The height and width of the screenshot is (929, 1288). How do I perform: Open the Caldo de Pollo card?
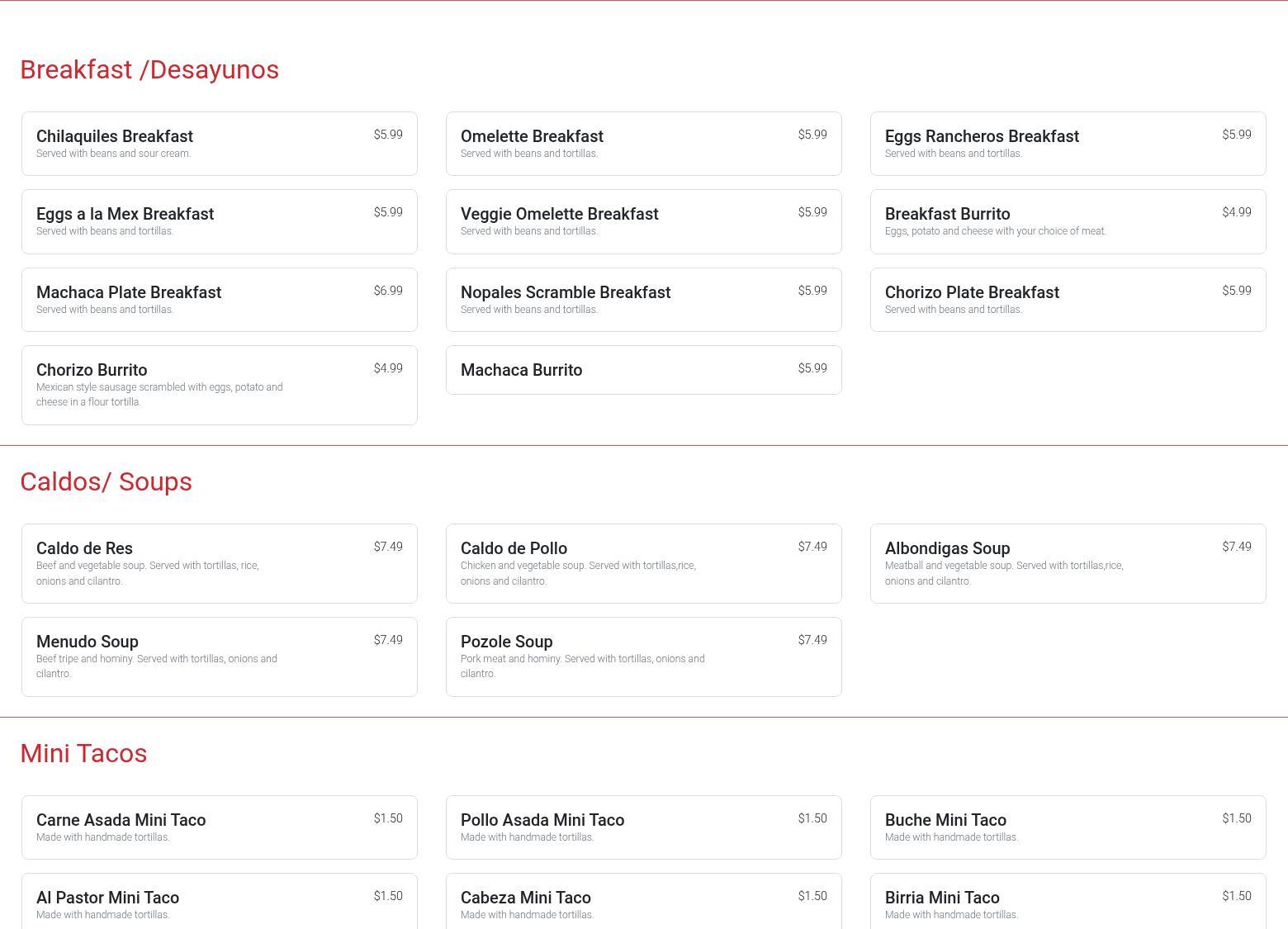(643, 563)
